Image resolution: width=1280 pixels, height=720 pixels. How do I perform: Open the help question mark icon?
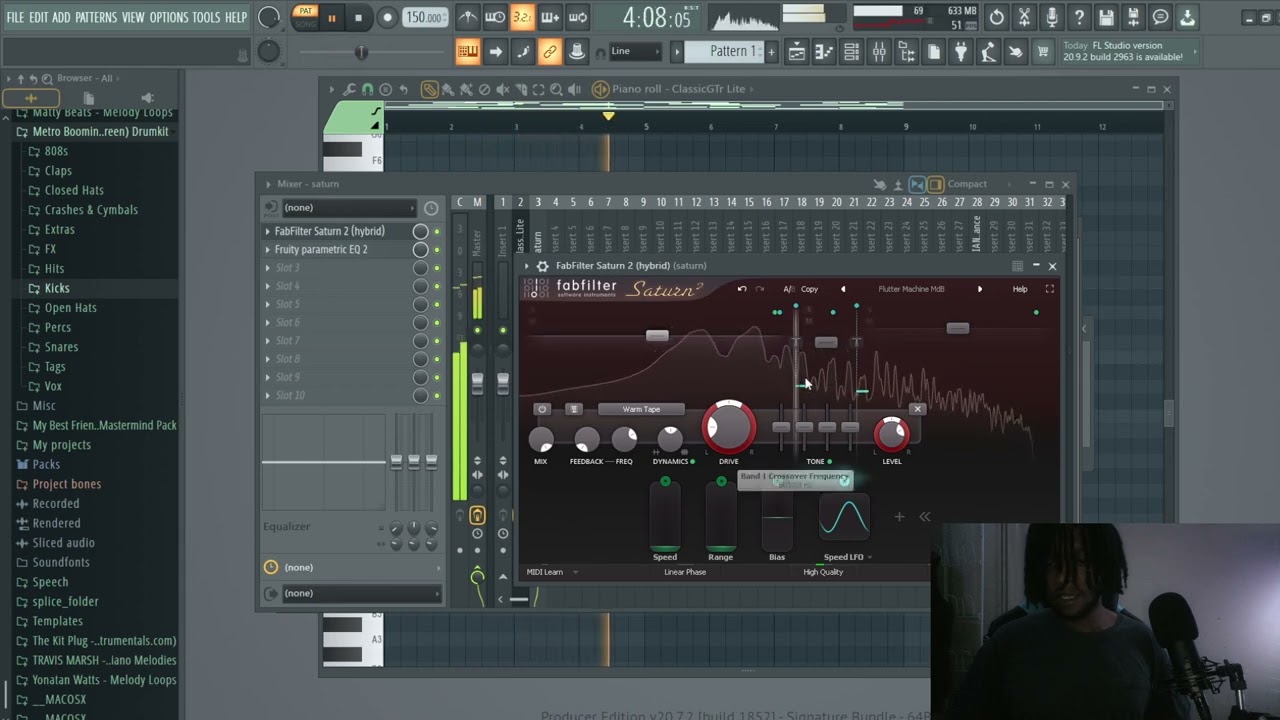1079,18
